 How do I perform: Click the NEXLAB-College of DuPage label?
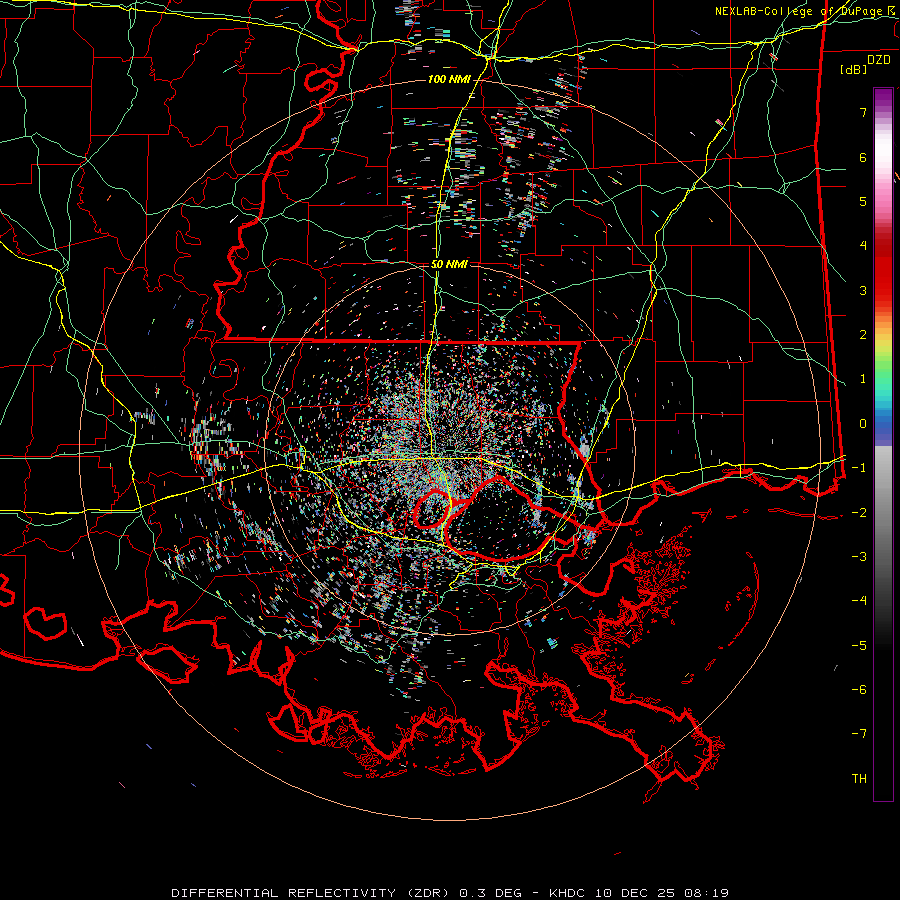798,11
